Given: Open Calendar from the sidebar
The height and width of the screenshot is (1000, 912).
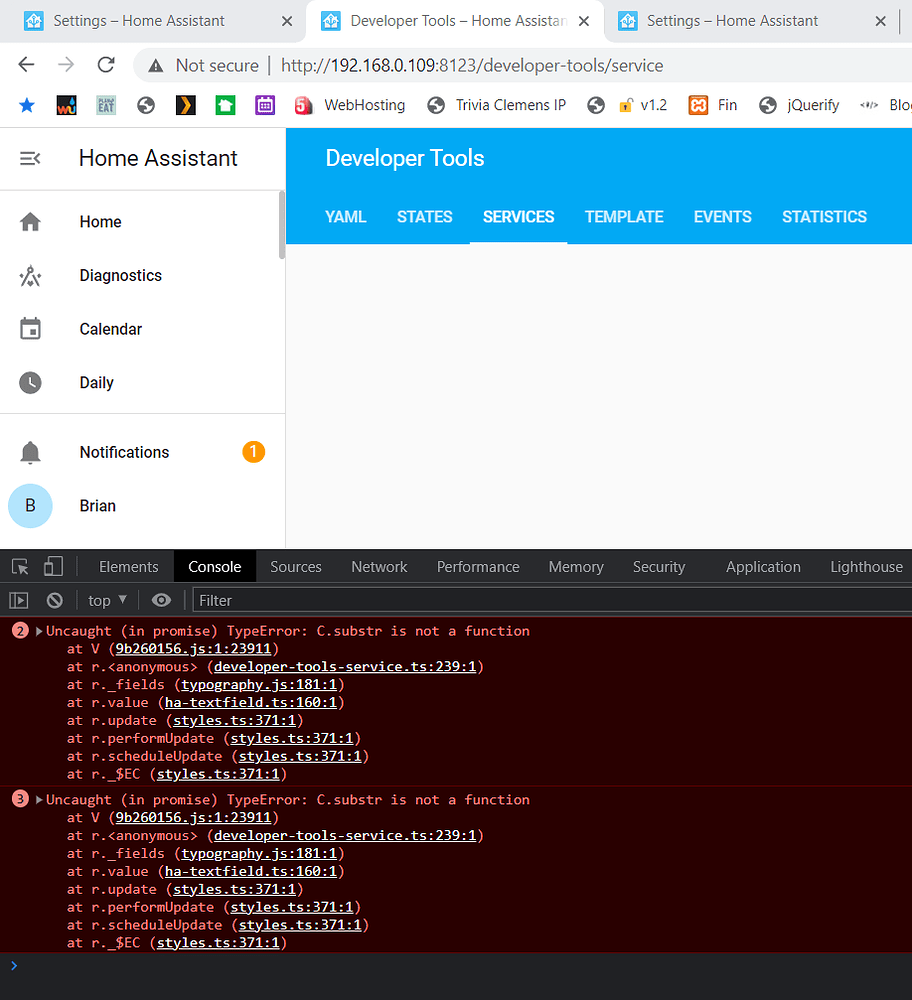Looking at the screenshot, I should [110, 329].
